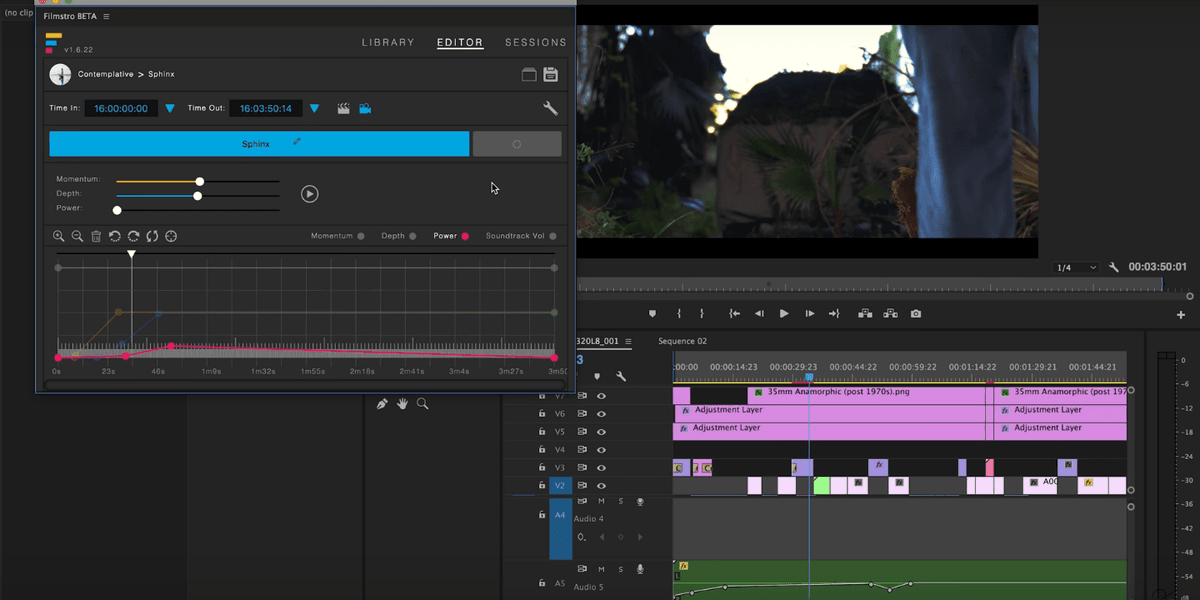Open Filmstro settings wrench
The height and width of the screenshot is (600, 1200).
point(550,108)
